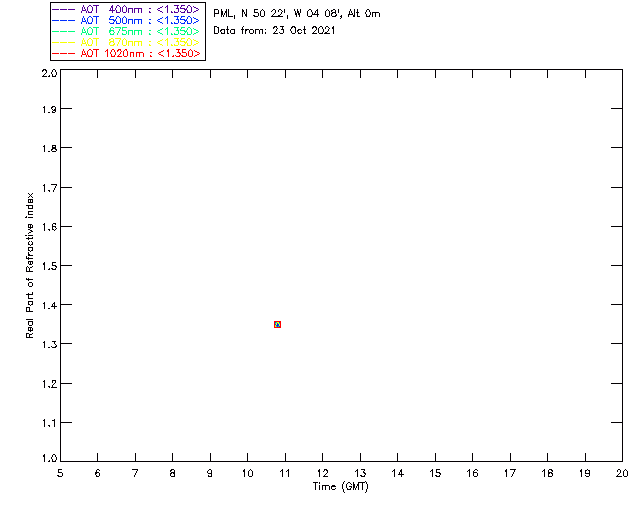This screenshot has height=512, width=640.
Task: Select the AOT 1020nm legend entry
Action: [126, 53]
